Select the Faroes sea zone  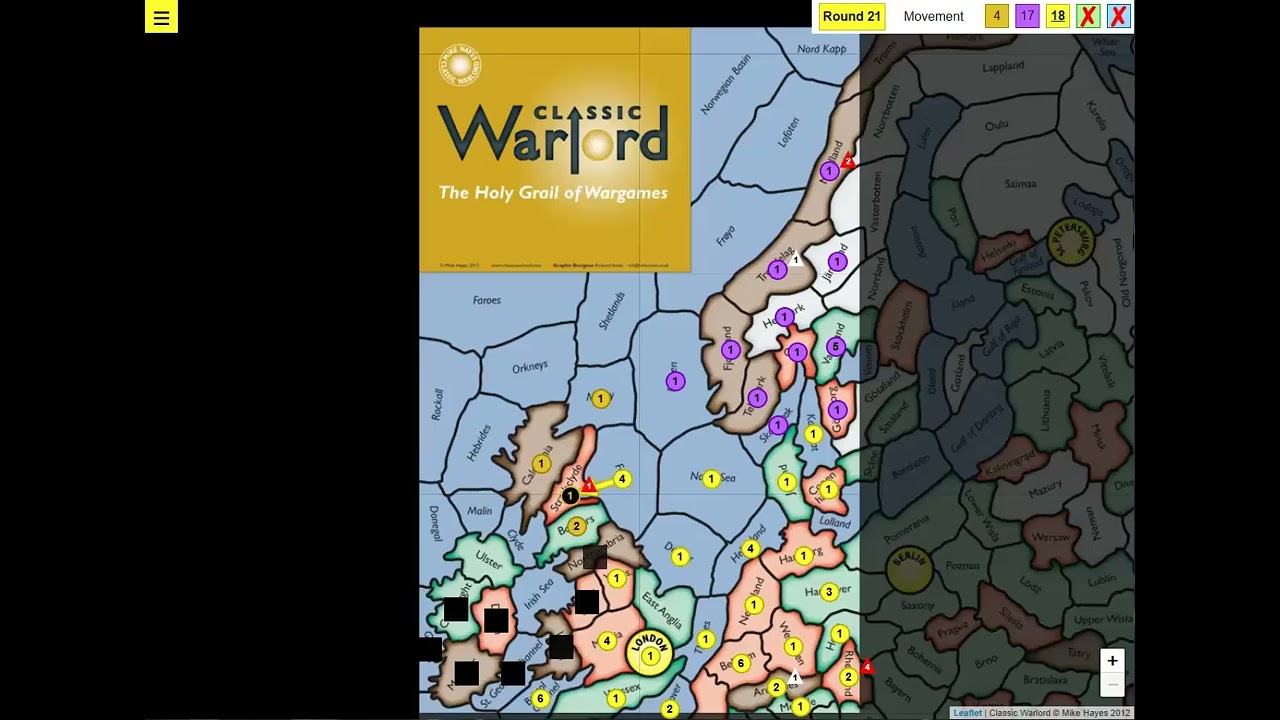point(487,300)
